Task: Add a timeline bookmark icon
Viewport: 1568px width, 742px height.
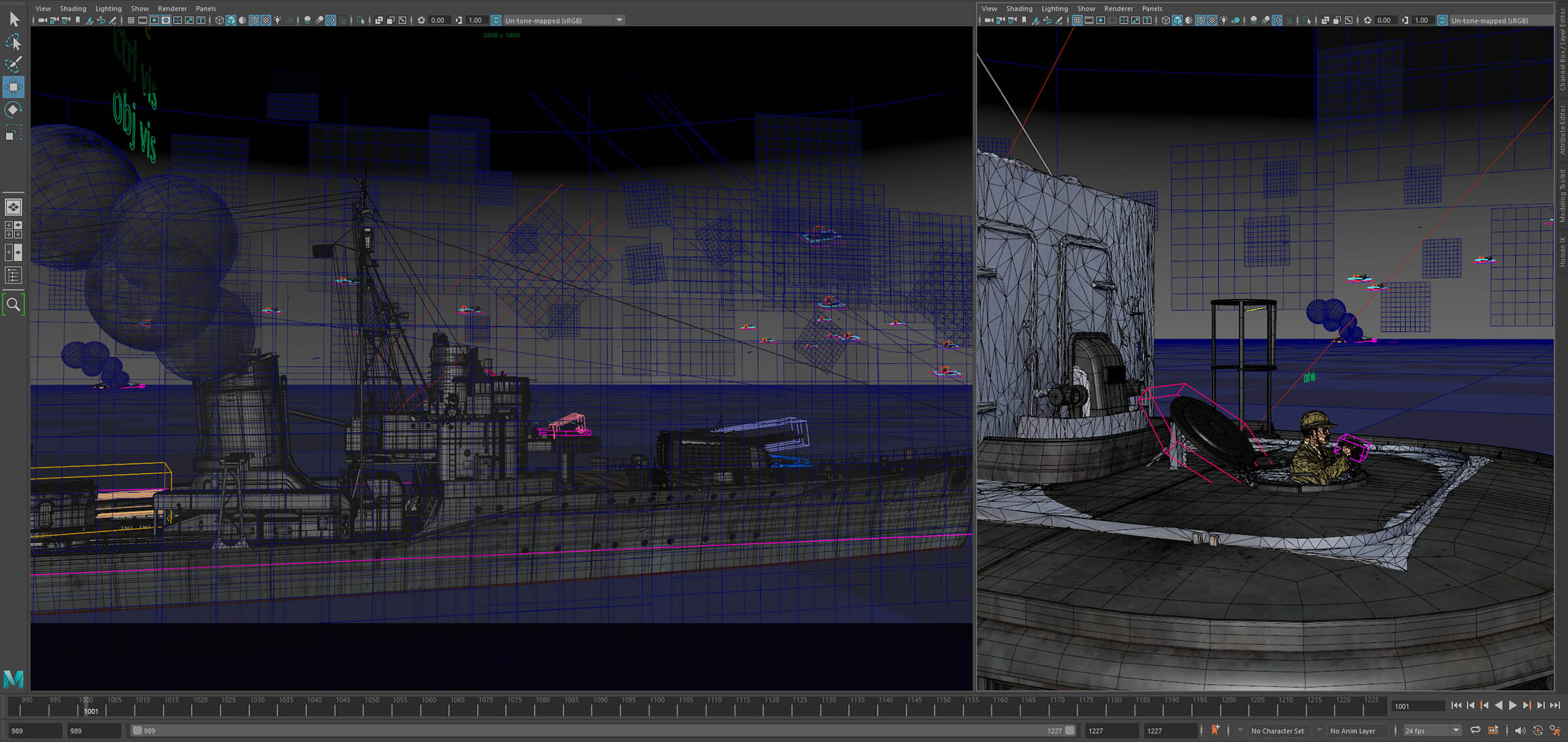Action: 1215,730
